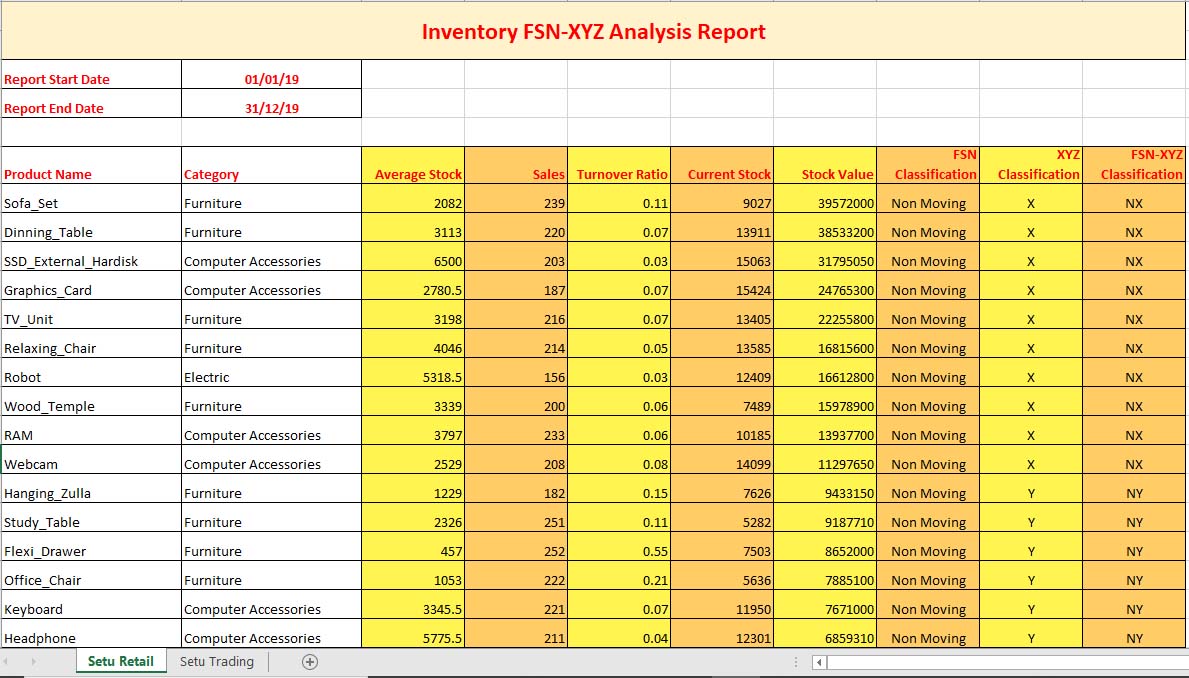
Task: Select the Report Start Date value cell
Action: [271, 80]
